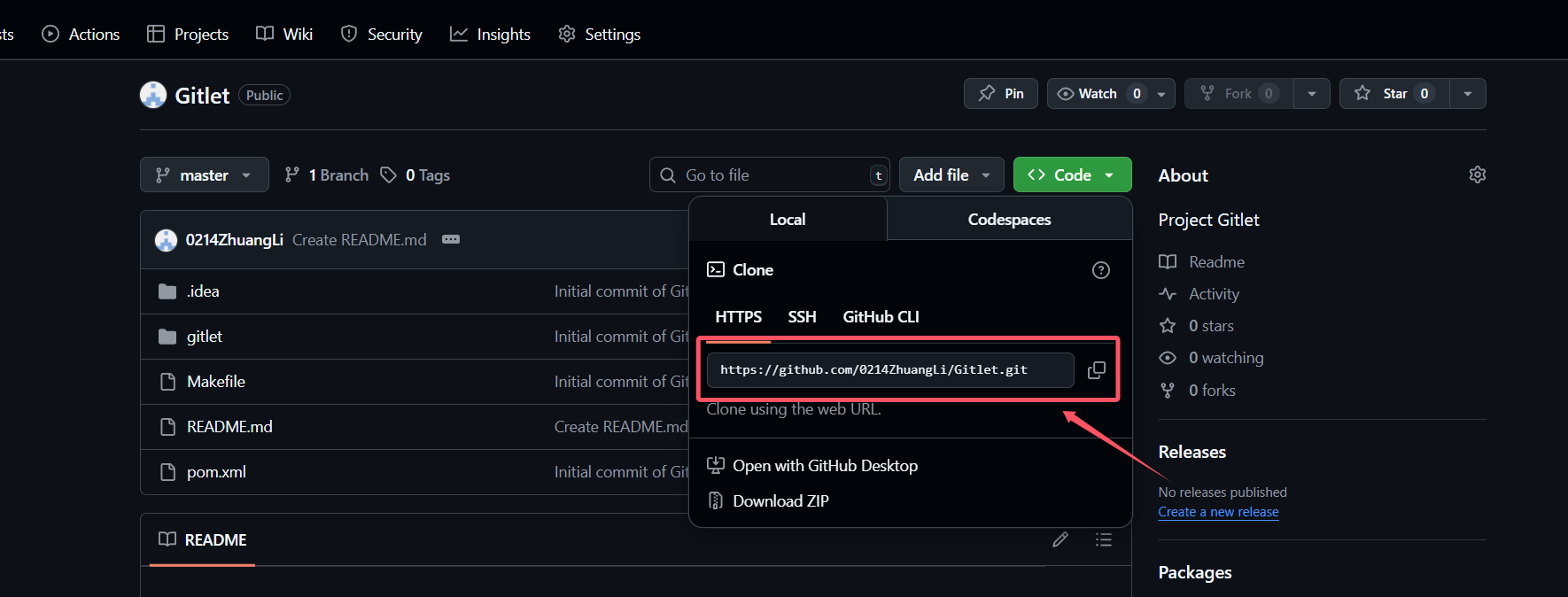Open with GitHub Desktop
This screenshot has height=597, width=1568.
pyautogui.click(x=812, y=466)
